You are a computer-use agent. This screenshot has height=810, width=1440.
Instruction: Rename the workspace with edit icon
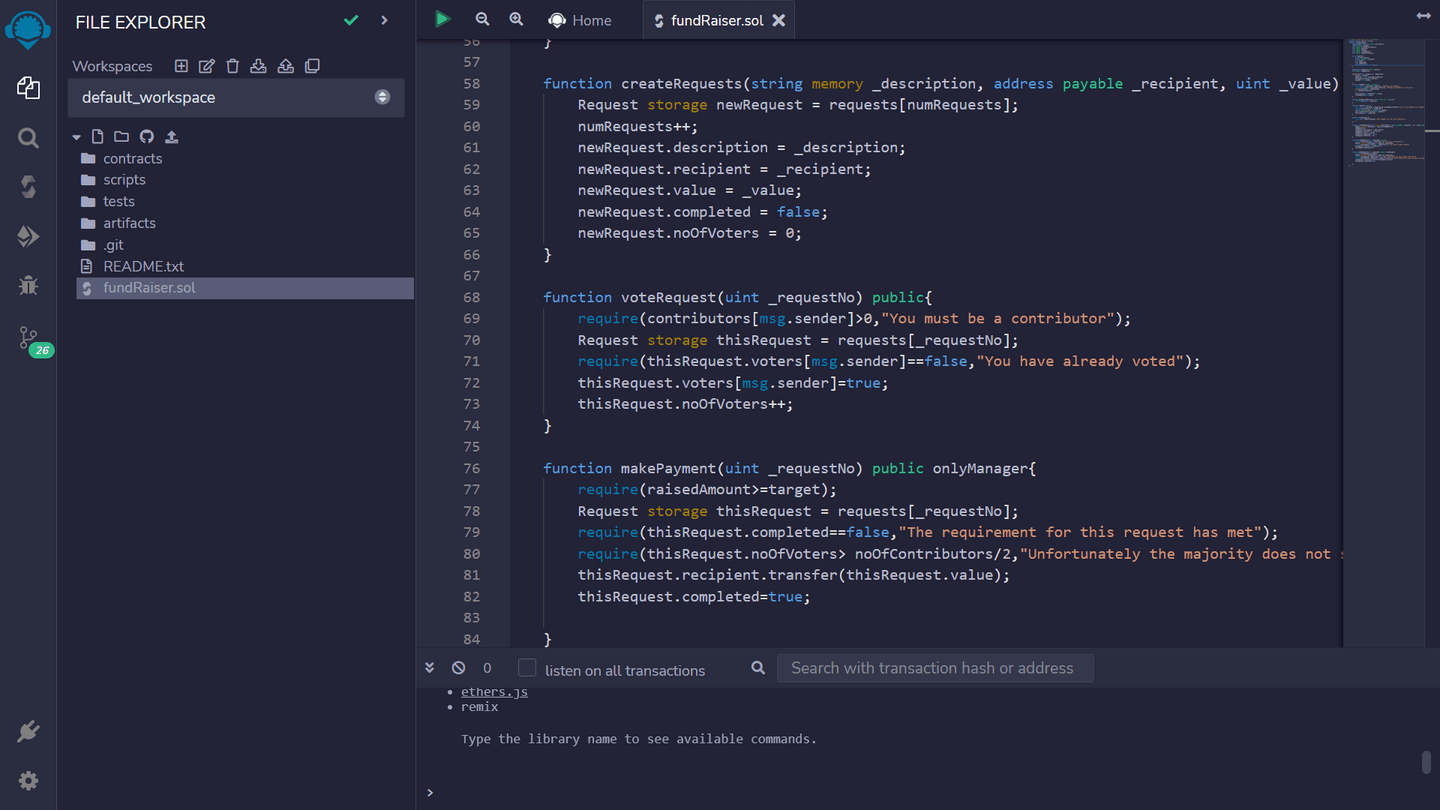[x=207, y=66]
